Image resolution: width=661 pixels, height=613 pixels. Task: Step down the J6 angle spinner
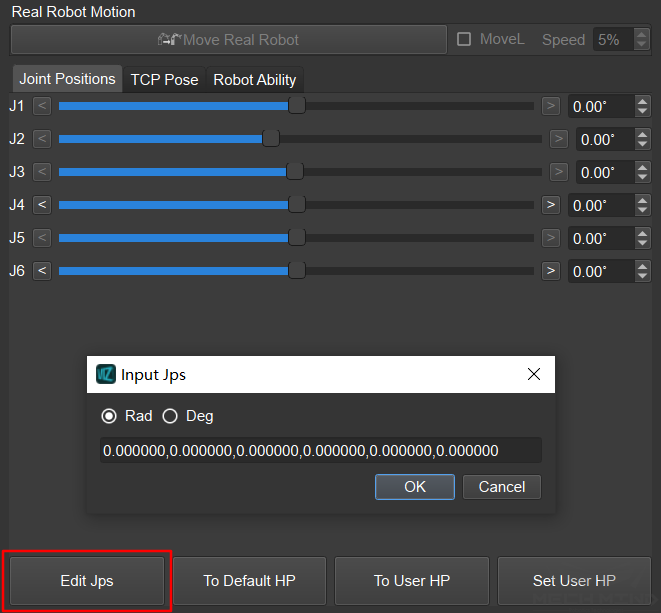(x=642, y=276)
